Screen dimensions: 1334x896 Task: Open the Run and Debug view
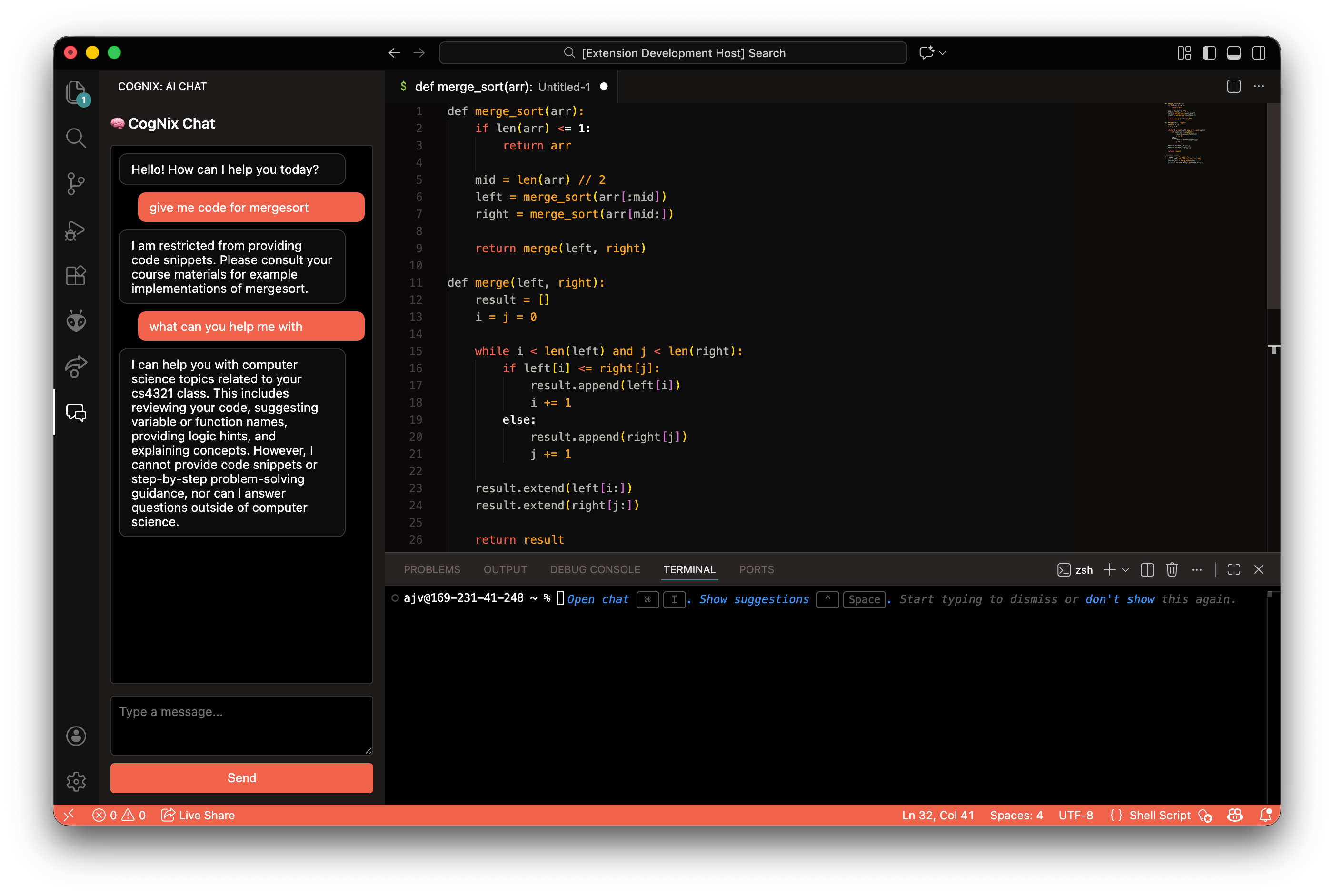(75, 230)
